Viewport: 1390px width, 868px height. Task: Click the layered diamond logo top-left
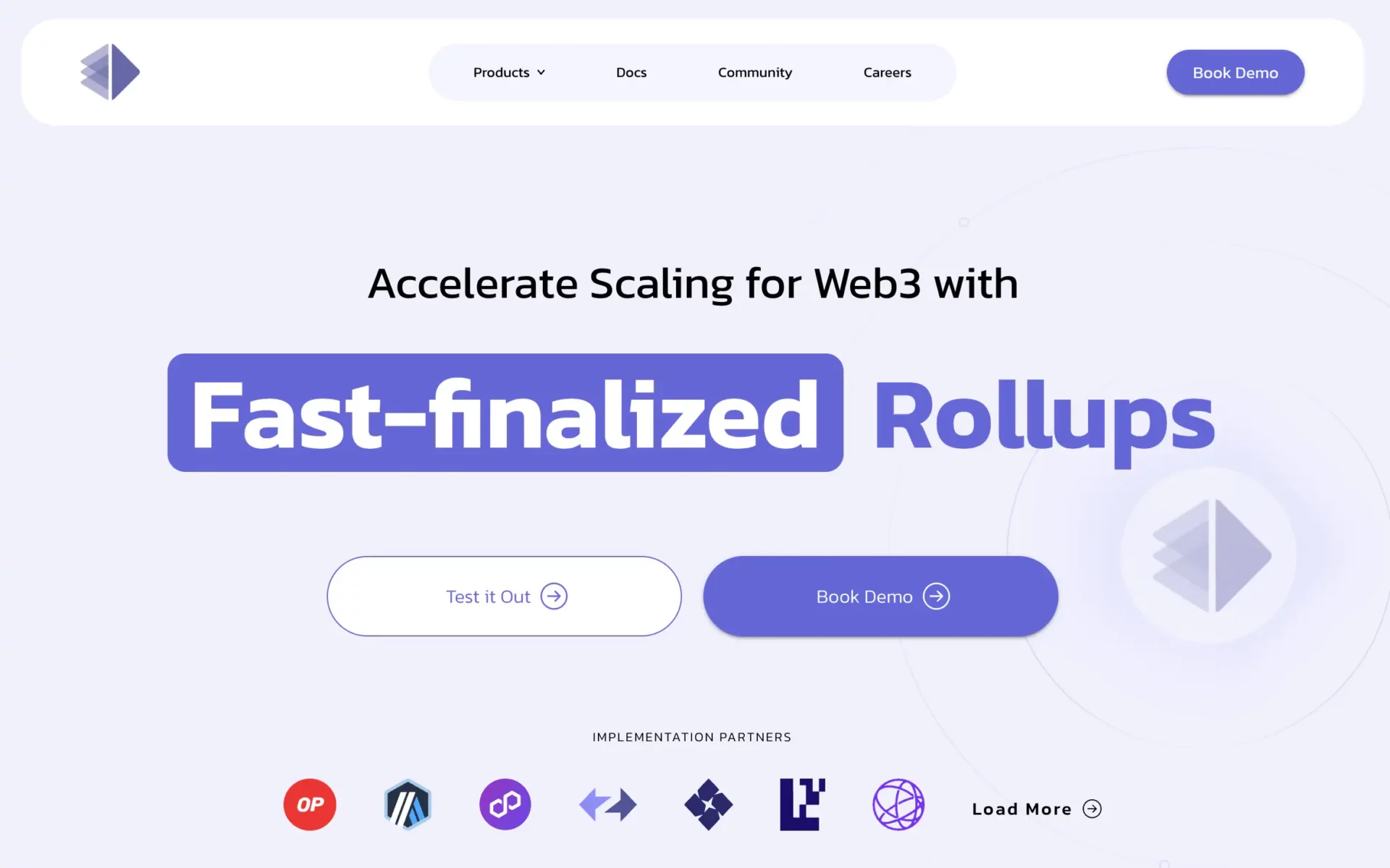109,72
